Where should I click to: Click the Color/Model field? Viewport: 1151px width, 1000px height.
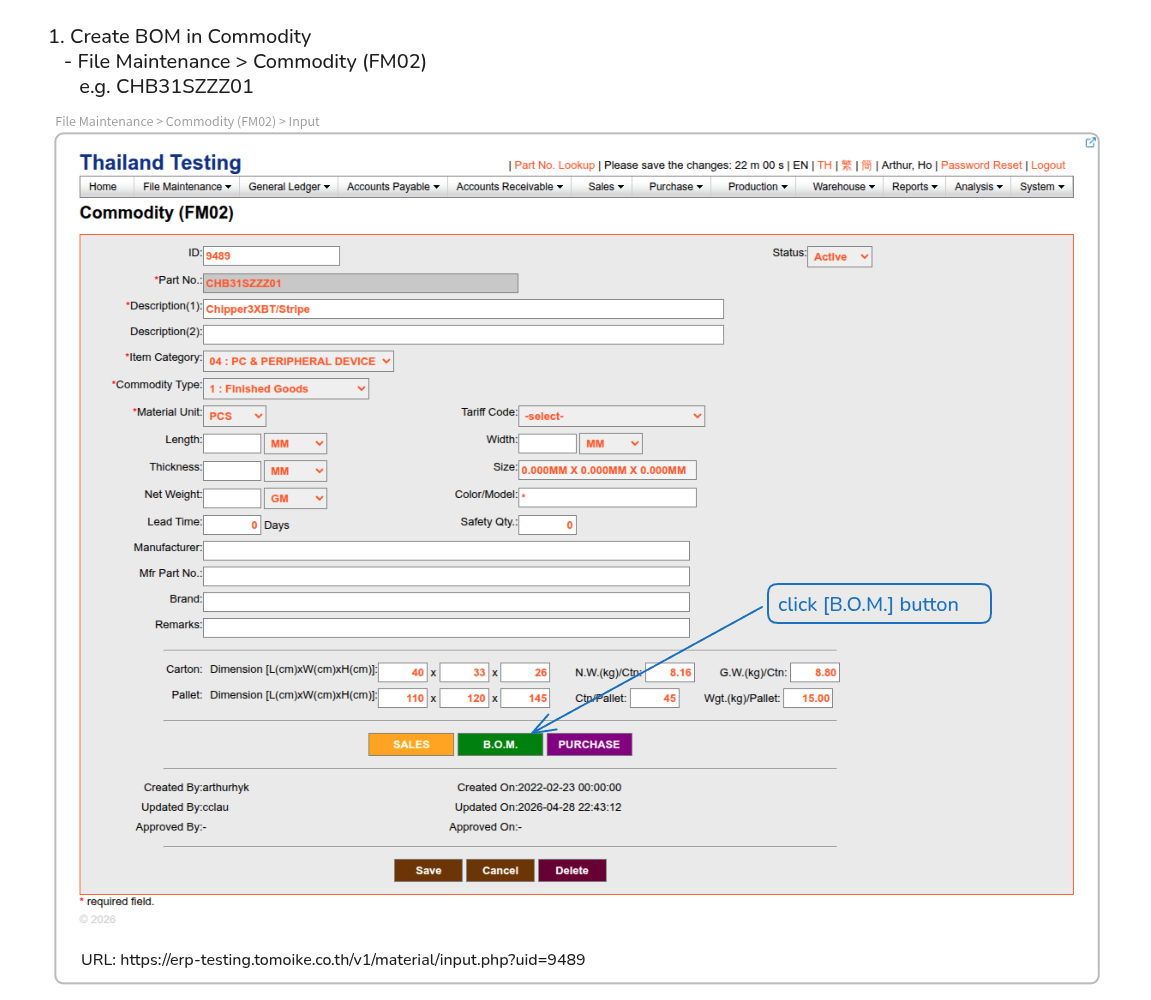[x=607, y=498]
